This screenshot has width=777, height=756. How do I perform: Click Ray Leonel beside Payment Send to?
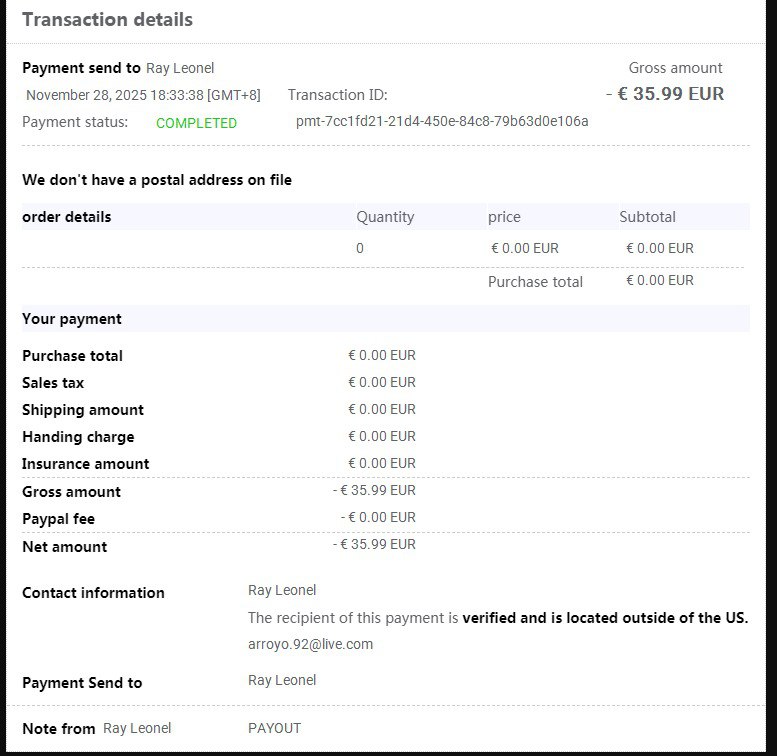pyautogui.click(x=282, y=680)
